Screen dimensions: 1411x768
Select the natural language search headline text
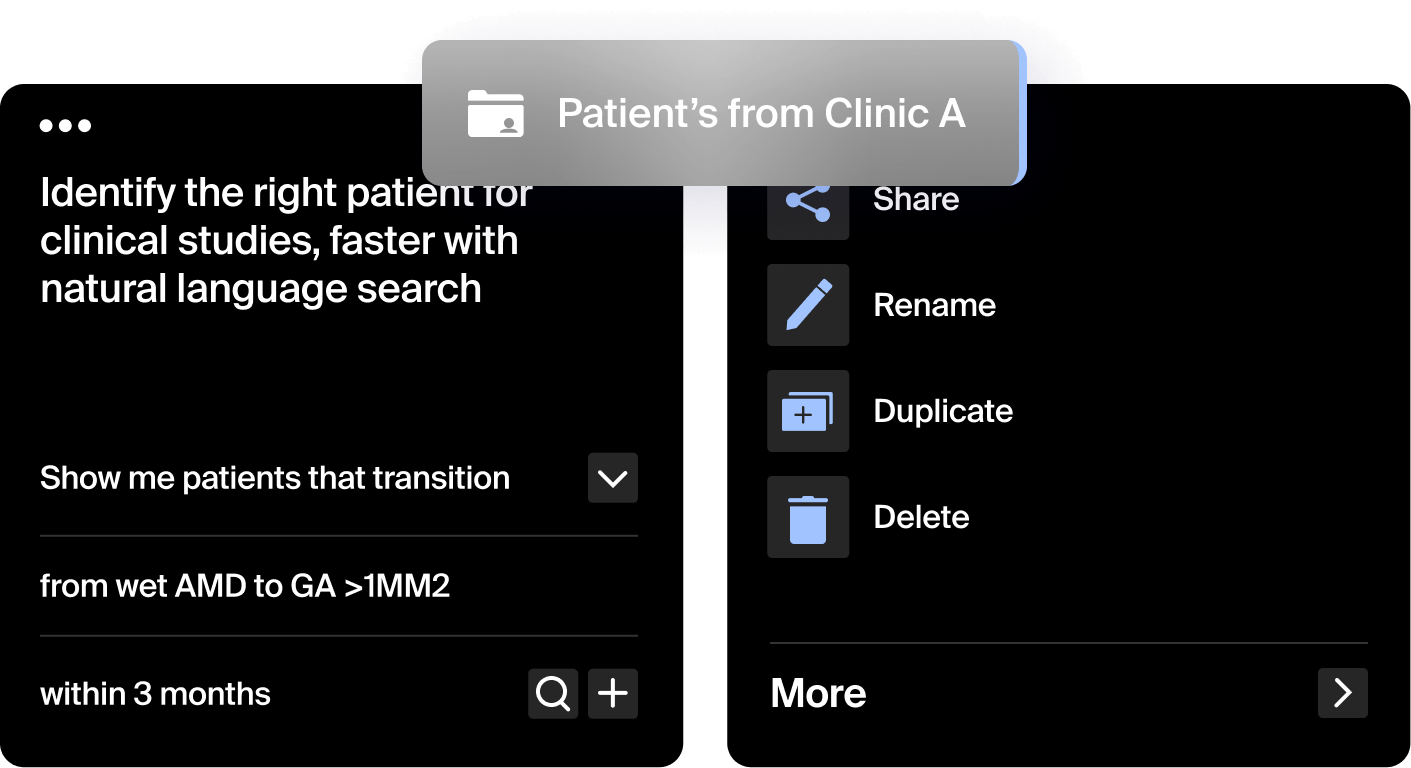point(284,240)
